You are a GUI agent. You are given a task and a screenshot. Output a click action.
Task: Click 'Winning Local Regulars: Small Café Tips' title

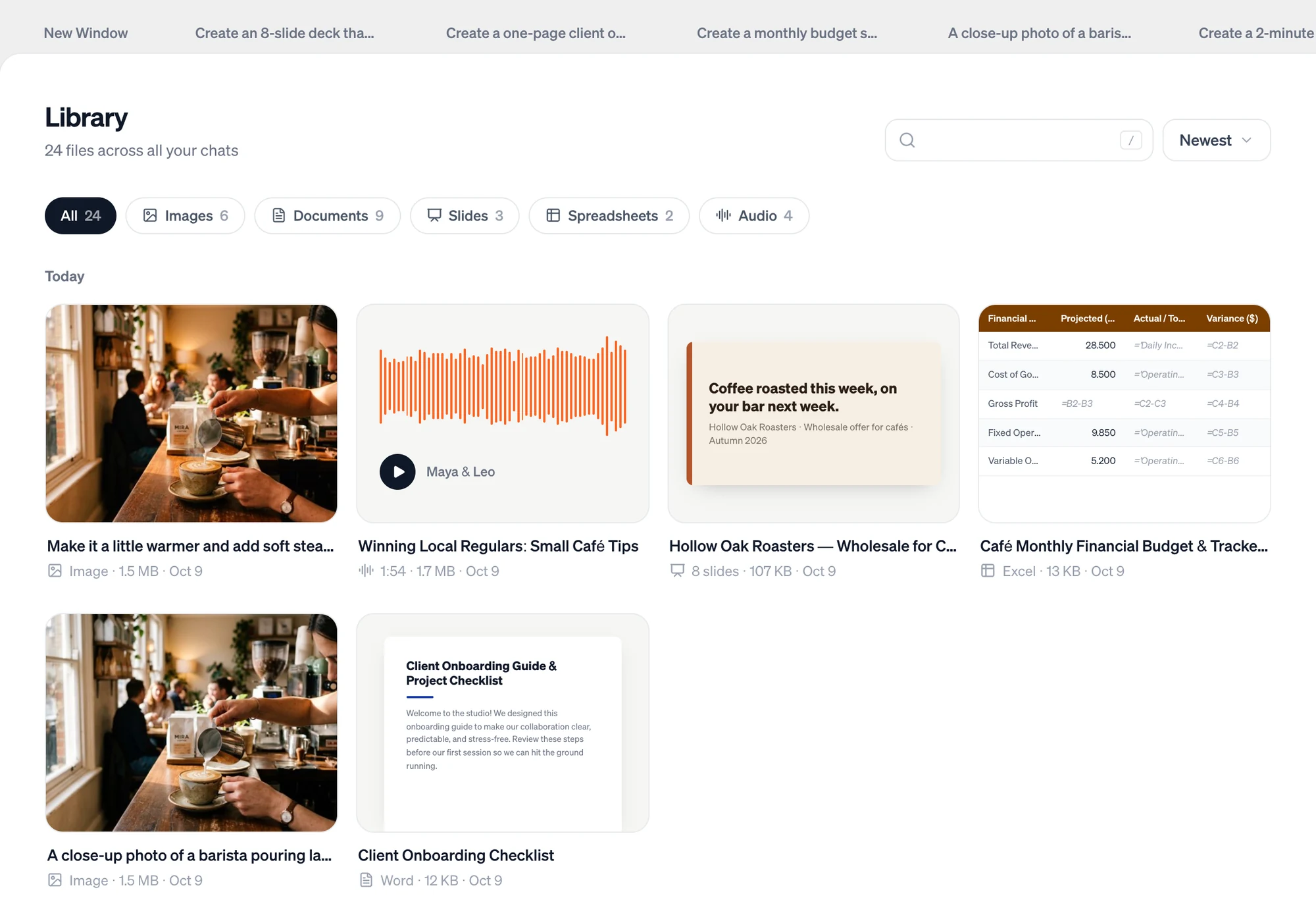pyautogui.click(x=498, y=546)
